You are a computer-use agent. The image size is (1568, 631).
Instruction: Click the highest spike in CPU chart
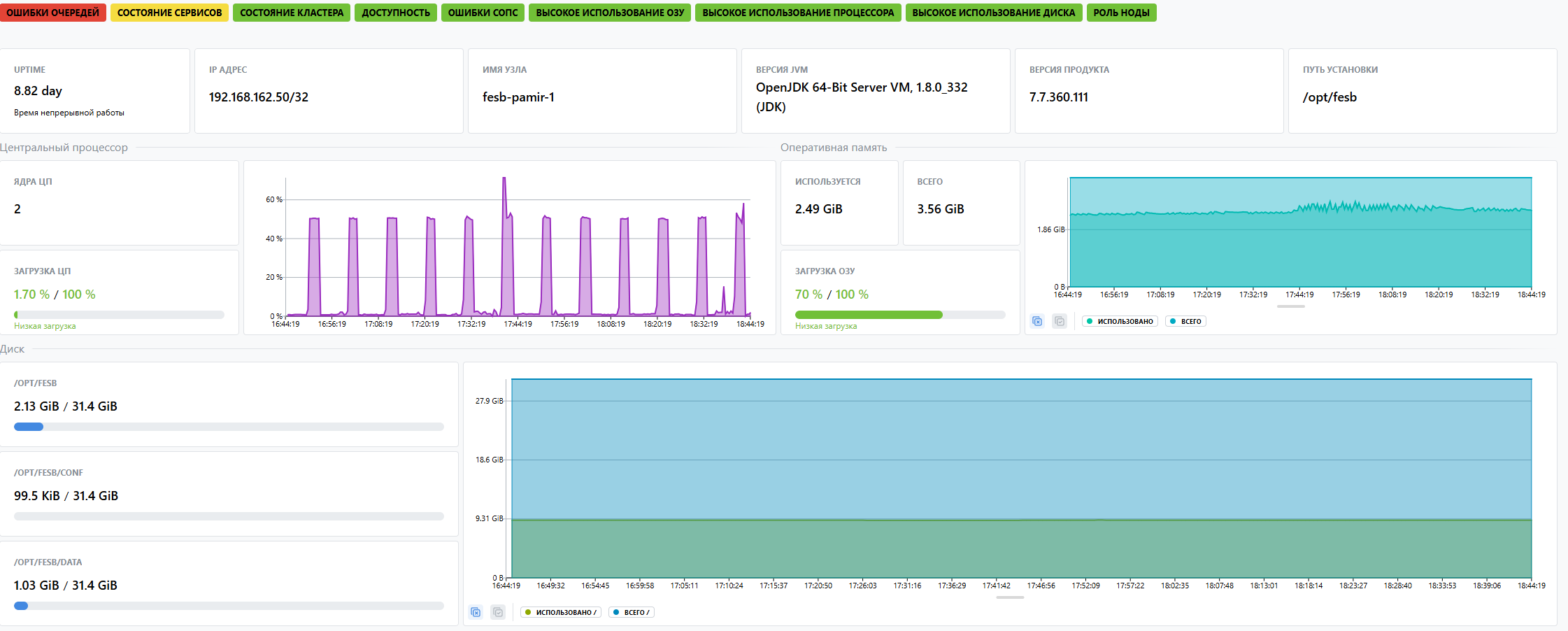(504, 180)
